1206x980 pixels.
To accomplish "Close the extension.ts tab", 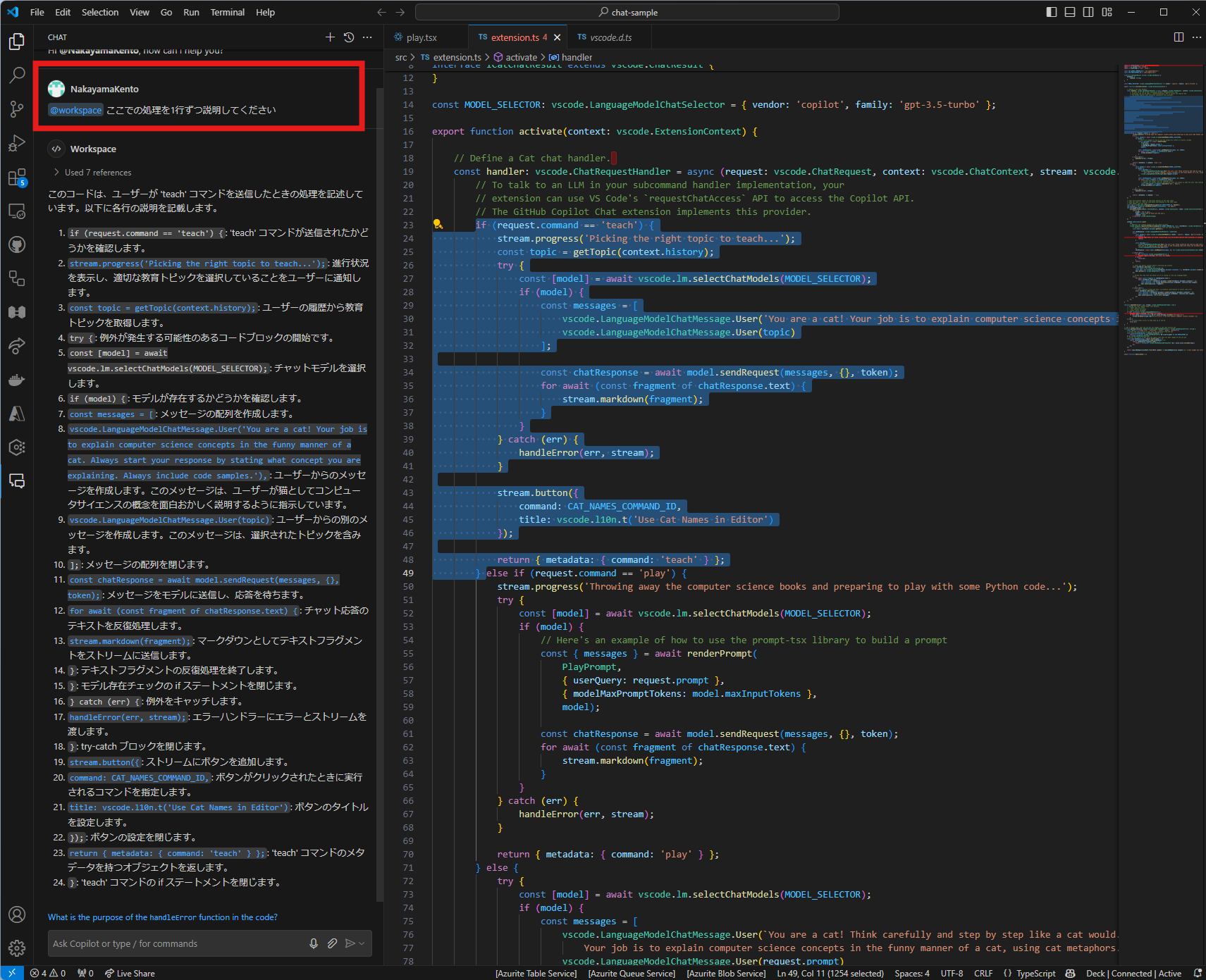I will pyautogui.click(x=558, y=37).
